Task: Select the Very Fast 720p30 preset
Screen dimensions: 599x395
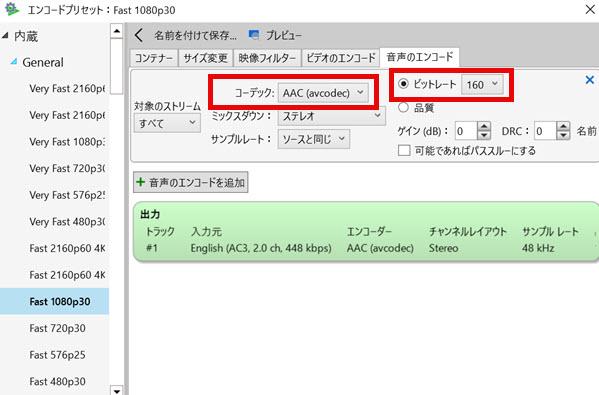Action: pyautogui.click(x=67, y=168)
